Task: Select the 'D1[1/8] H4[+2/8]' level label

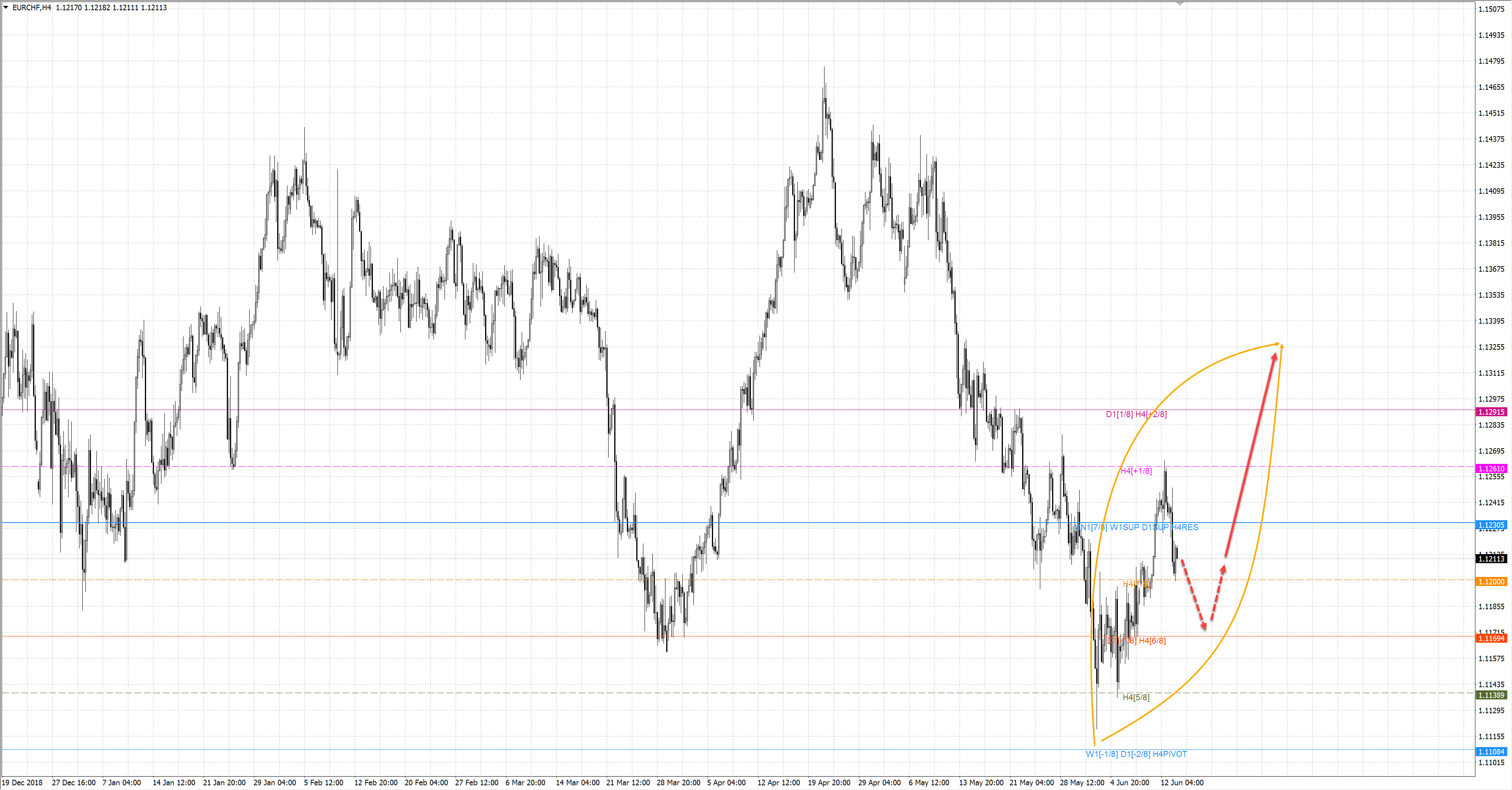Action: 1136,414
